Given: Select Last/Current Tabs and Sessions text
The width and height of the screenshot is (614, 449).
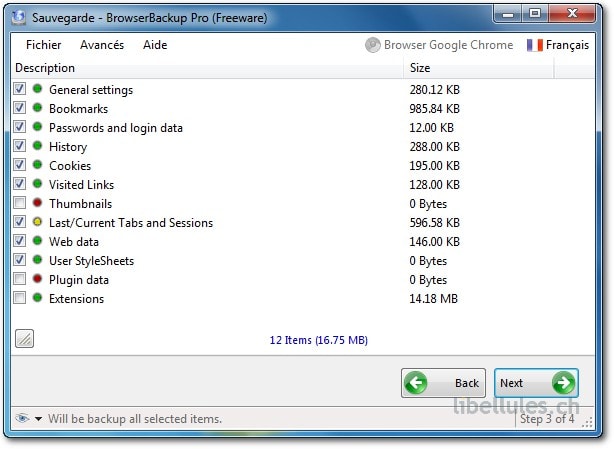Looking at the screenshot, I should point(131,223).
